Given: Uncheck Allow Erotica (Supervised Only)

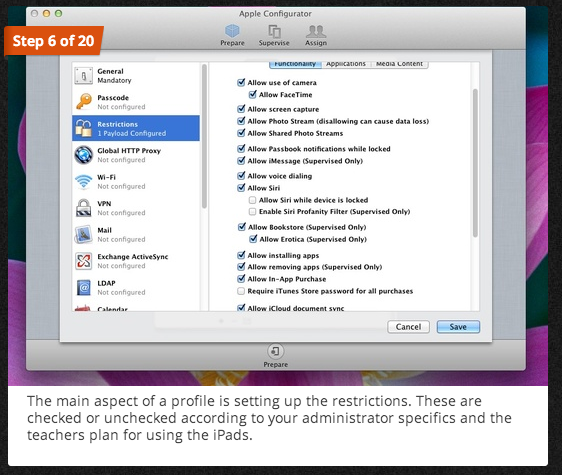Looking at the screenshot, I should [x=253, y=239].
